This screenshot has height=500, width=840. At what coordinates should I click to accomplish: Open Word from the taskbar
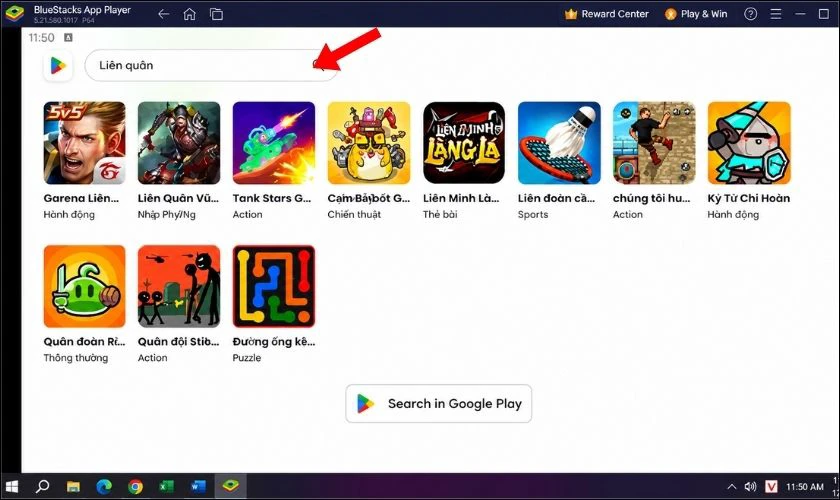click(198, 486)
